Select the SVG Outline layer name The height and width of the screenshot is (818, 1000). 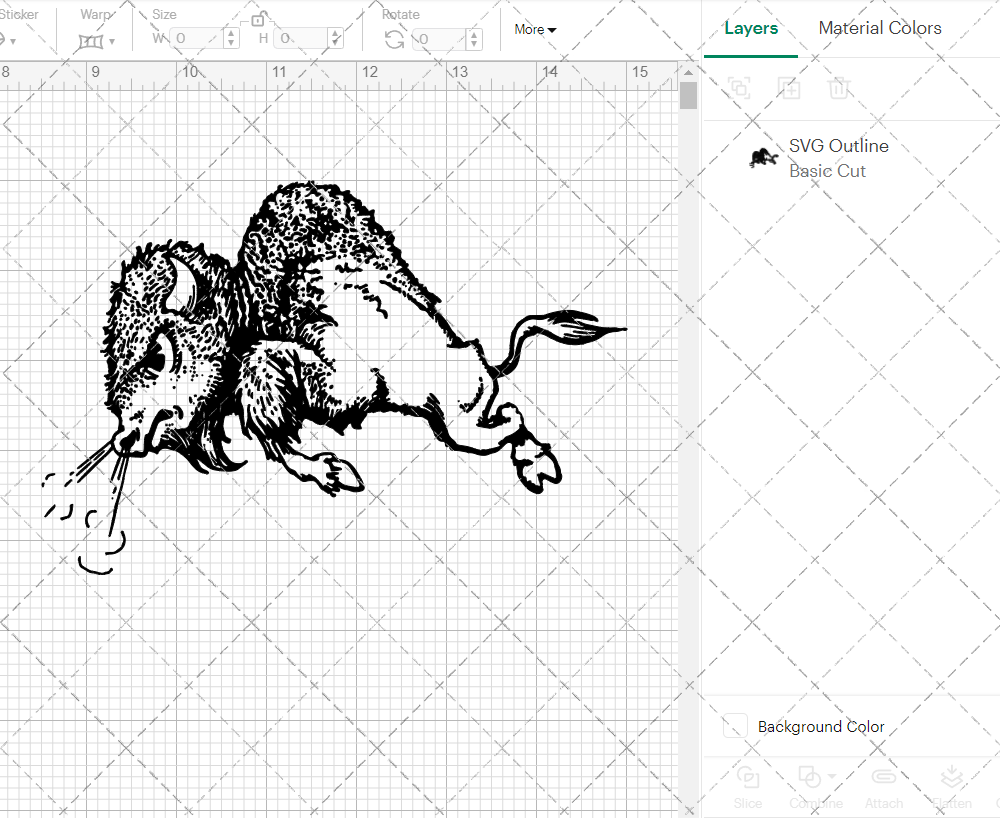click(839, 146)
